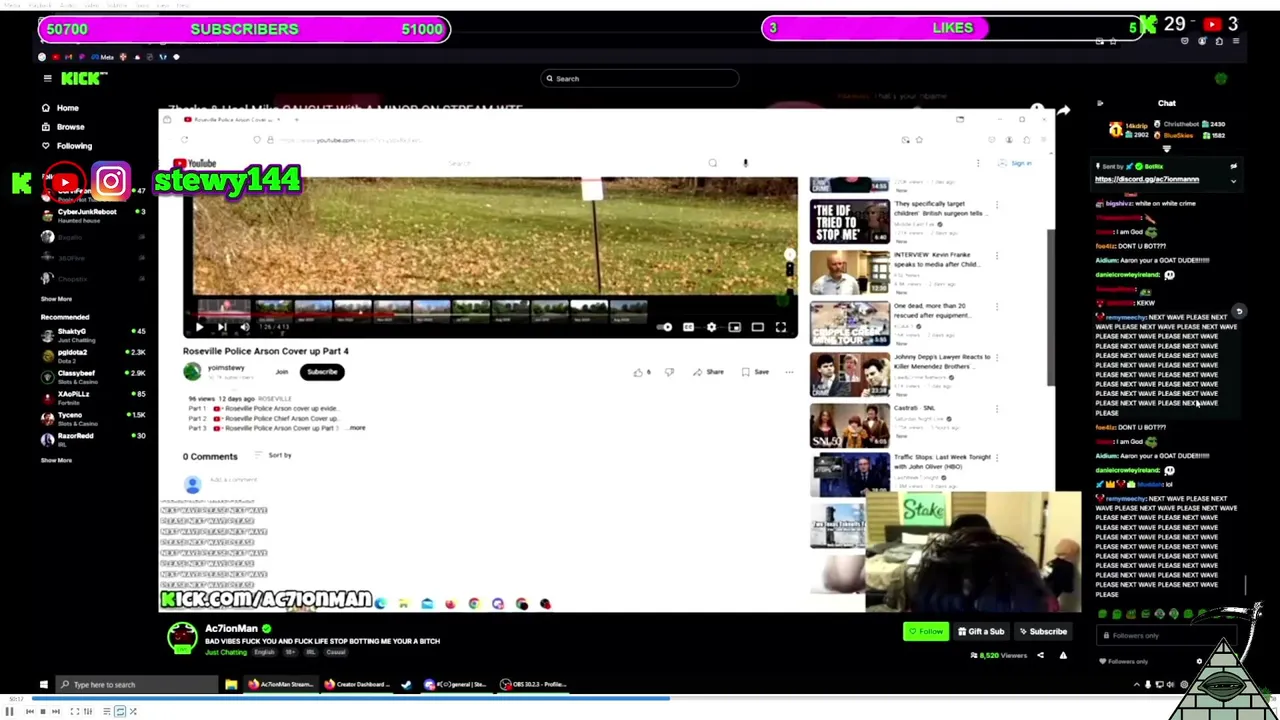Open the Kick sidebar hamburger menu
1280x720 pixels.
coord(47,78)
